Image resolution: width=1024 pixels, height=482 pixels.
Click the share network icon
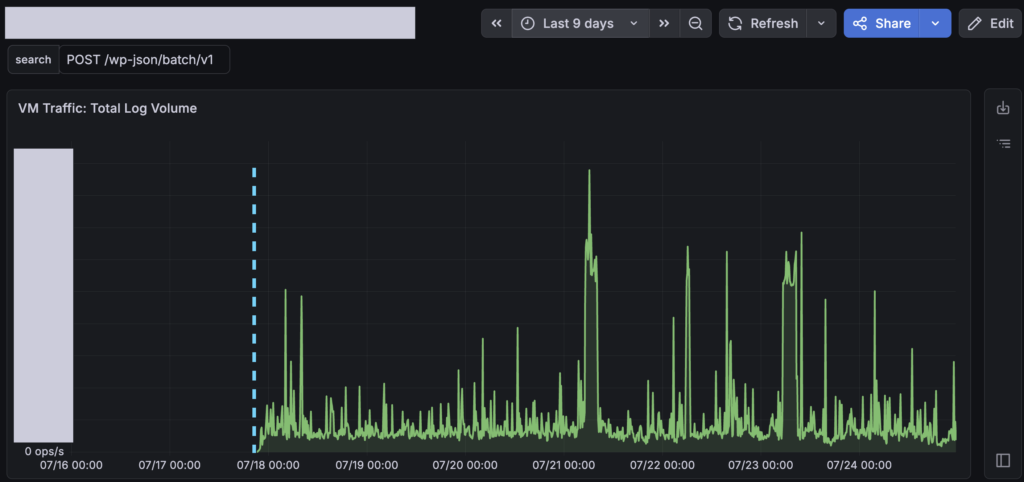pyautogui.click(x=860, y=24)
